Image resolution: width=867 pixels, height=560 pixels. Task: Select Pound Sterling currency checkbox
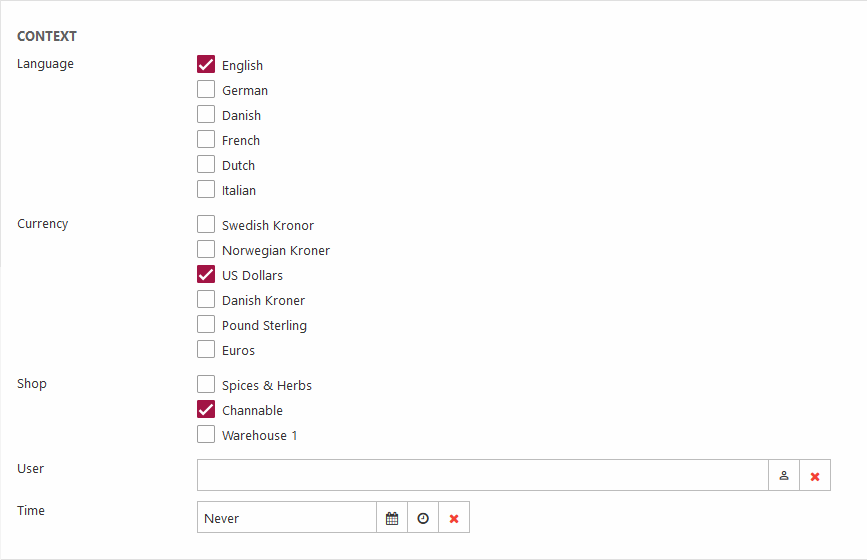coord(206,325)
